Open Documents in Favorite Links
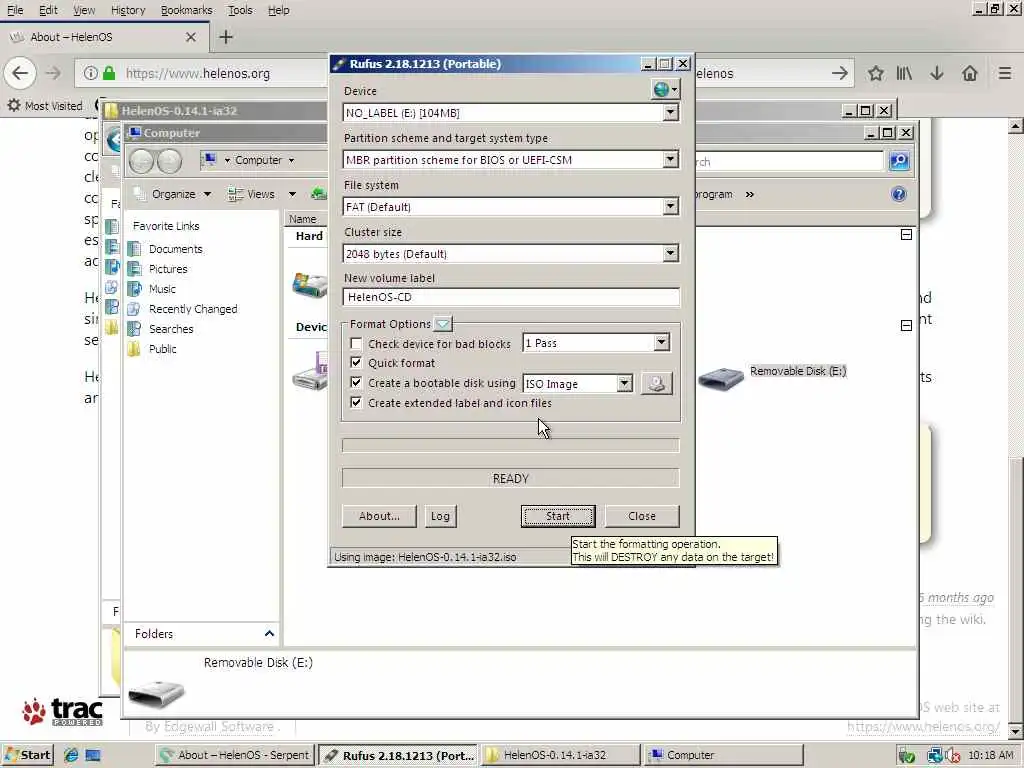 [x=176, y=249]
